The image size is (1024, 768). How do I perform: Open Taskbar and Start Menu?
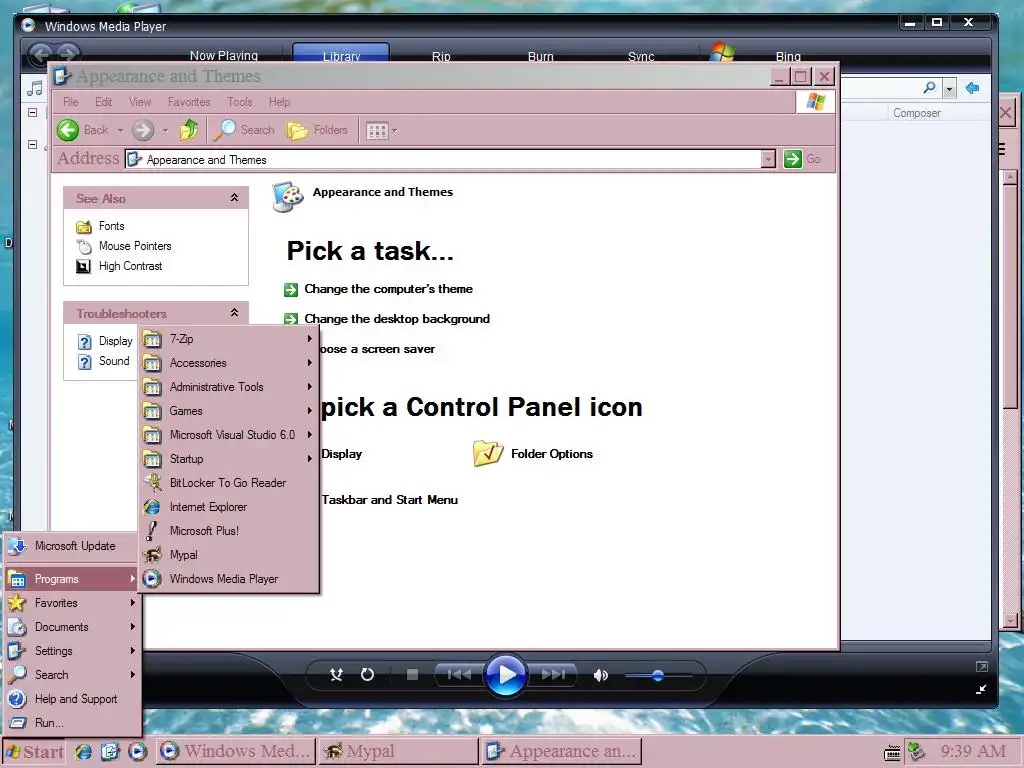[x=390, y=500]
